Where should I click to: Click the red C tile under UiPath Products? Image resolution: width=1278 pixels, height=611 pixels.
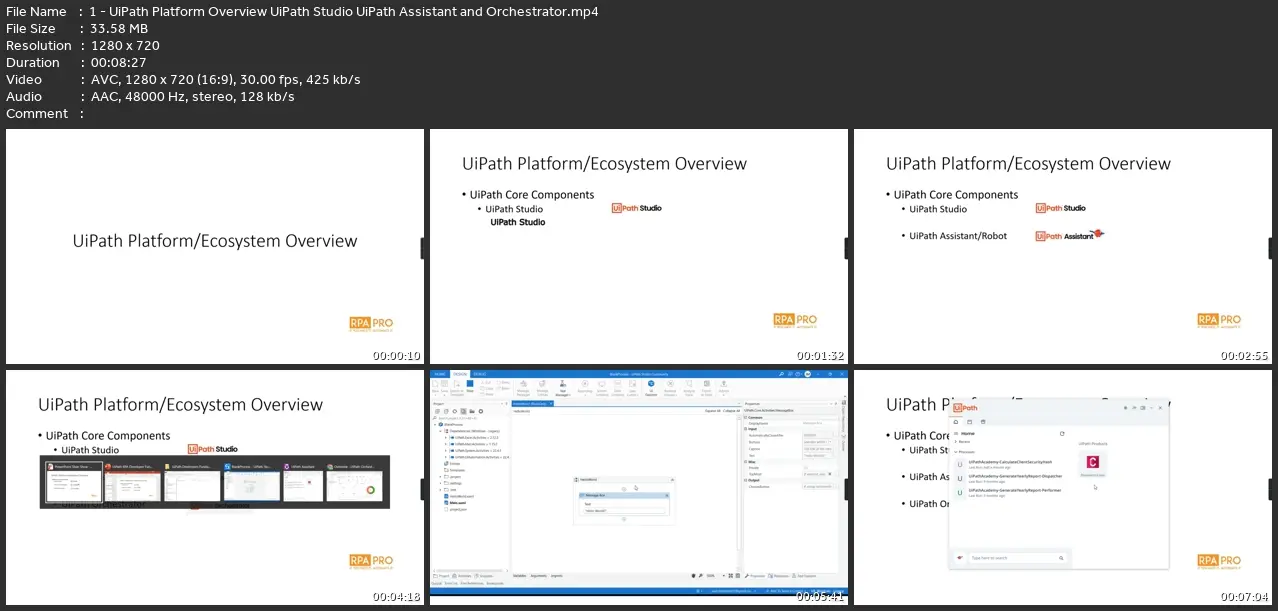(1092, 462)
